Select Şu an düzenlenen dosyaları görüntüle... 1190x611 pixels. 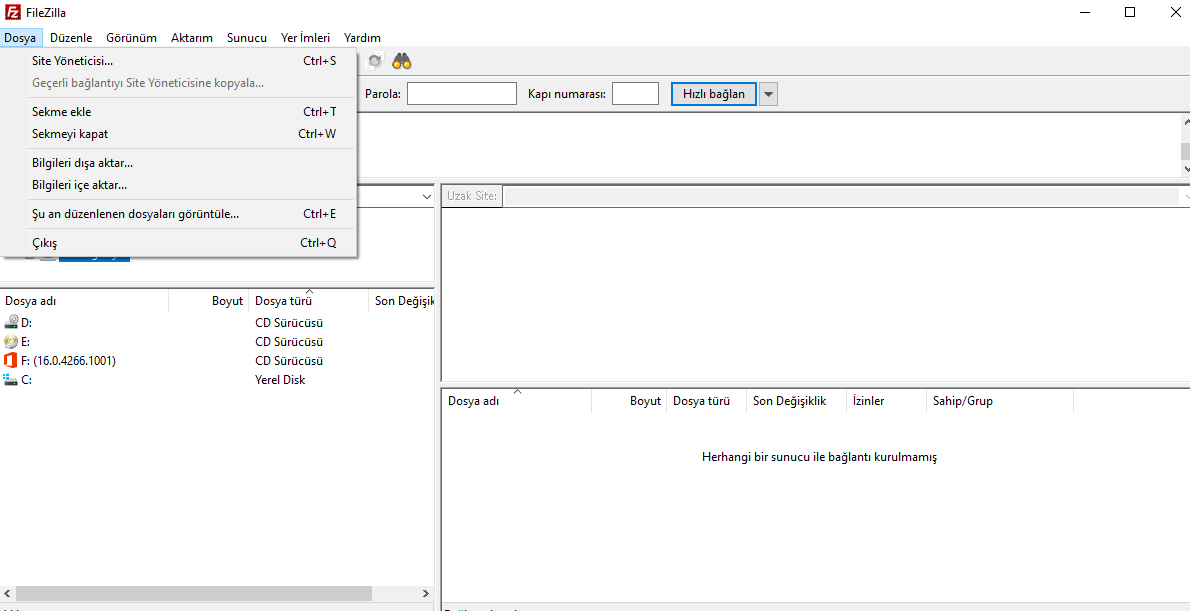pos(179,214)
